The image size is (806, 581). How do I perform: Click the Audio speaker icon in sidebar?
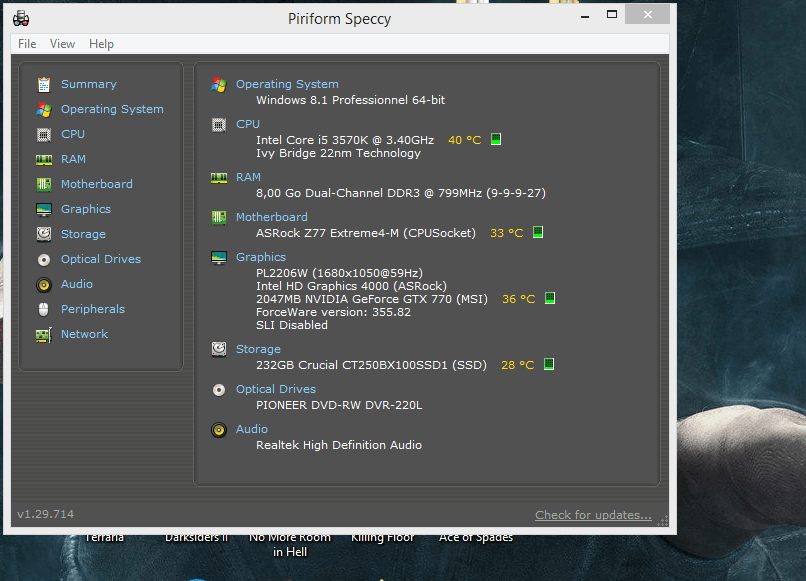pos(44,284)
